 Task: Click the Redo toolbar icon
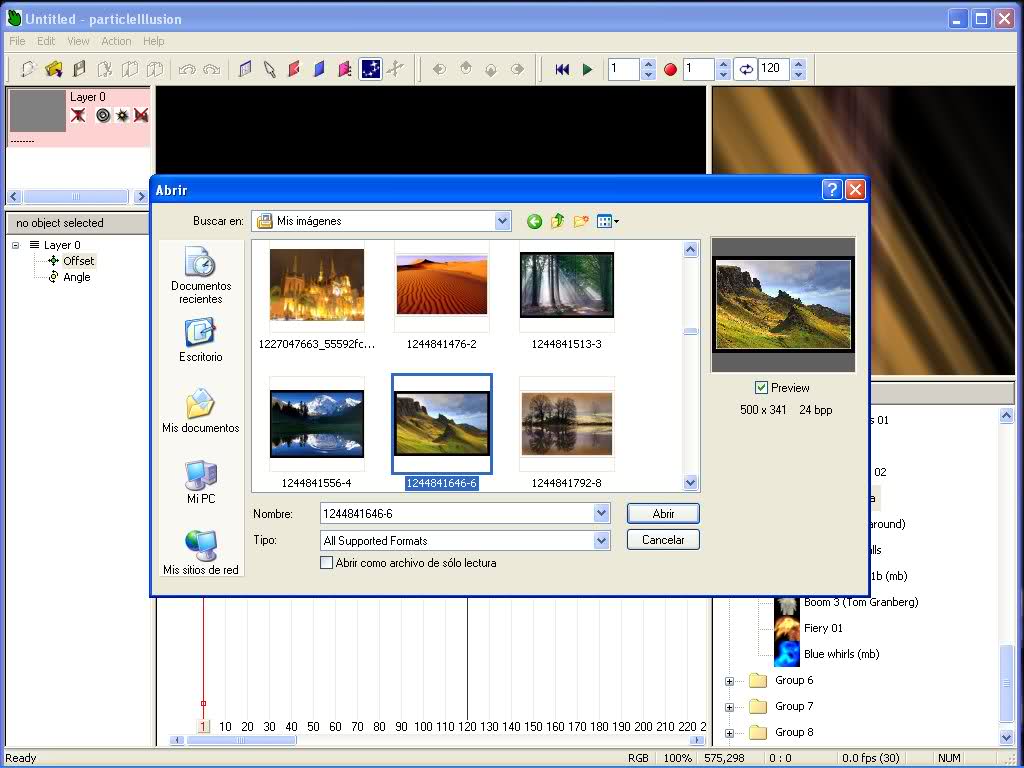pyautogui.click(x=212, y=69)
